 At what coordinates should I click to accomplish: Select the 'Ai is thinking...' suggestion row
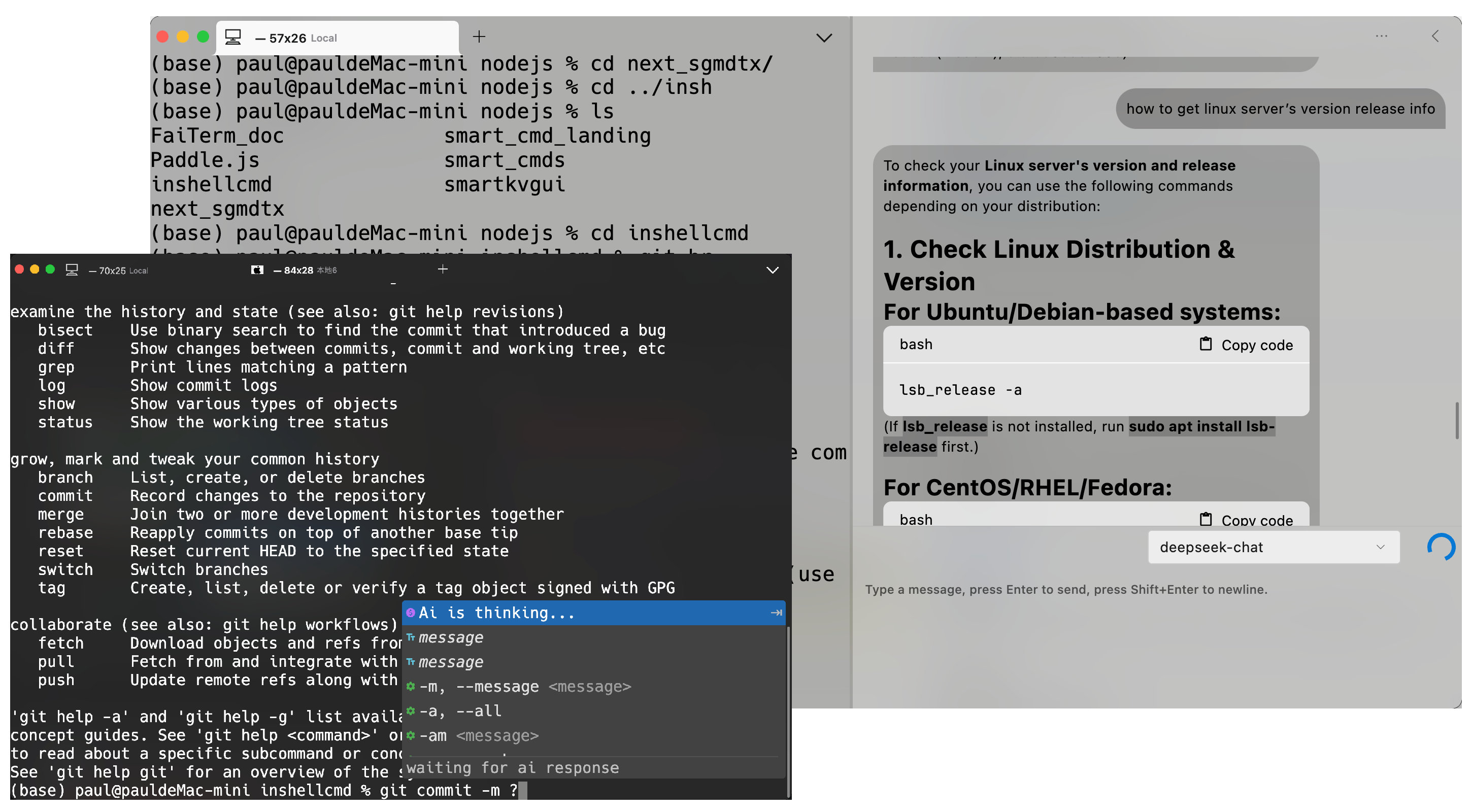coord(594,613)
